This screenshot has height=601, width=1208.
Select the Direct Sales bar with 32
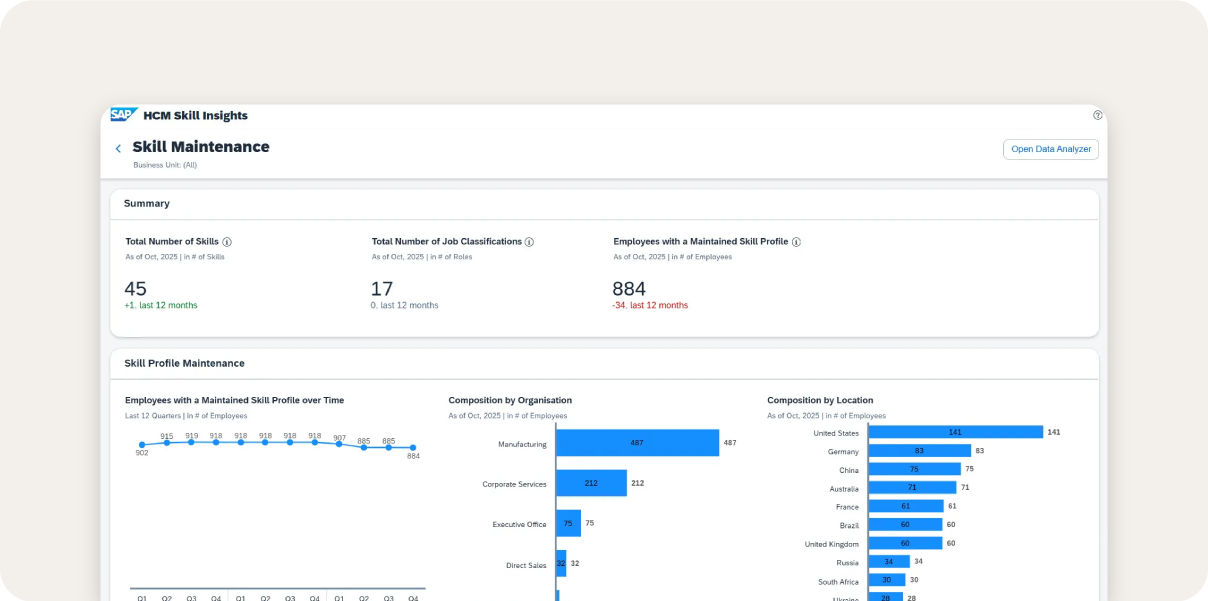[561, 563]
